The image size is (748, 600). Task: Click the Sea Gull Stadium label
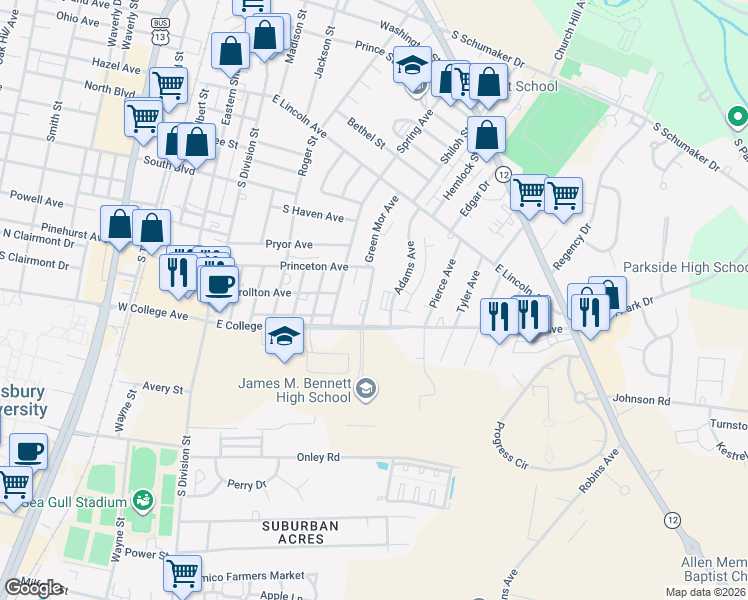pos(74,502)
